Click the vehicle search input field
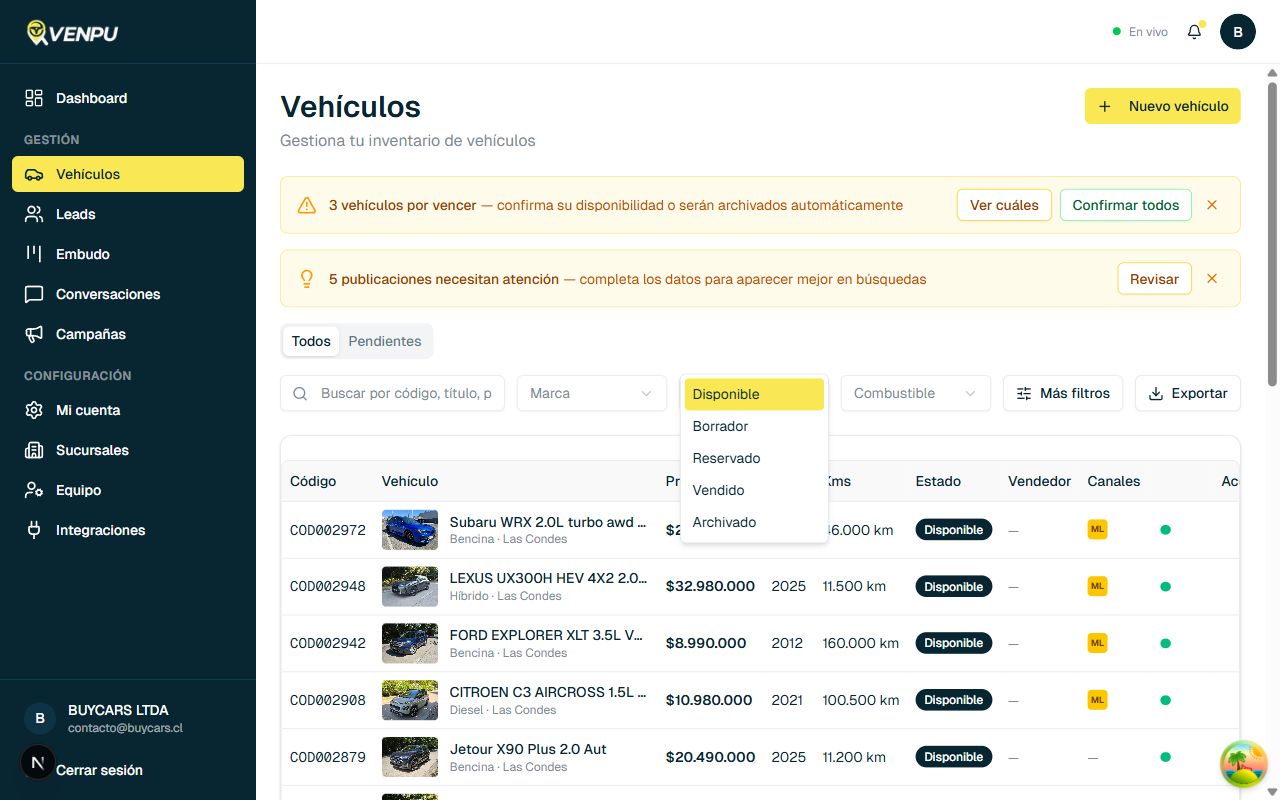Viewport: 1280px width, 800px height. (404, 393)
